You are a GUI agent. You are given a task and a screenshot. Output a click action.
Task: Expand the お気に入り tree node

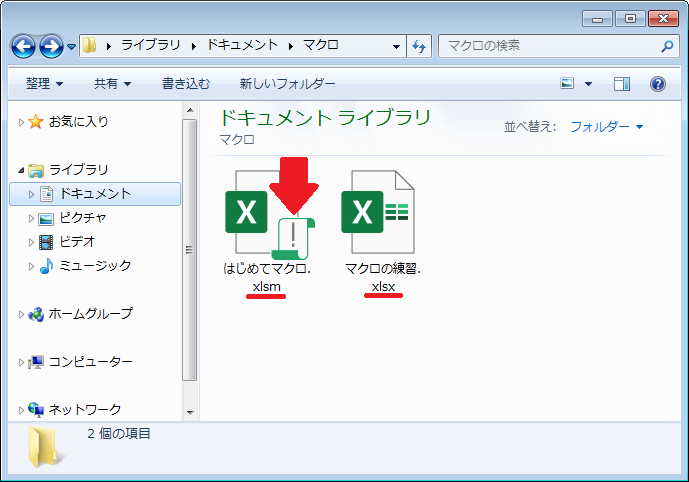click(21, 122)
